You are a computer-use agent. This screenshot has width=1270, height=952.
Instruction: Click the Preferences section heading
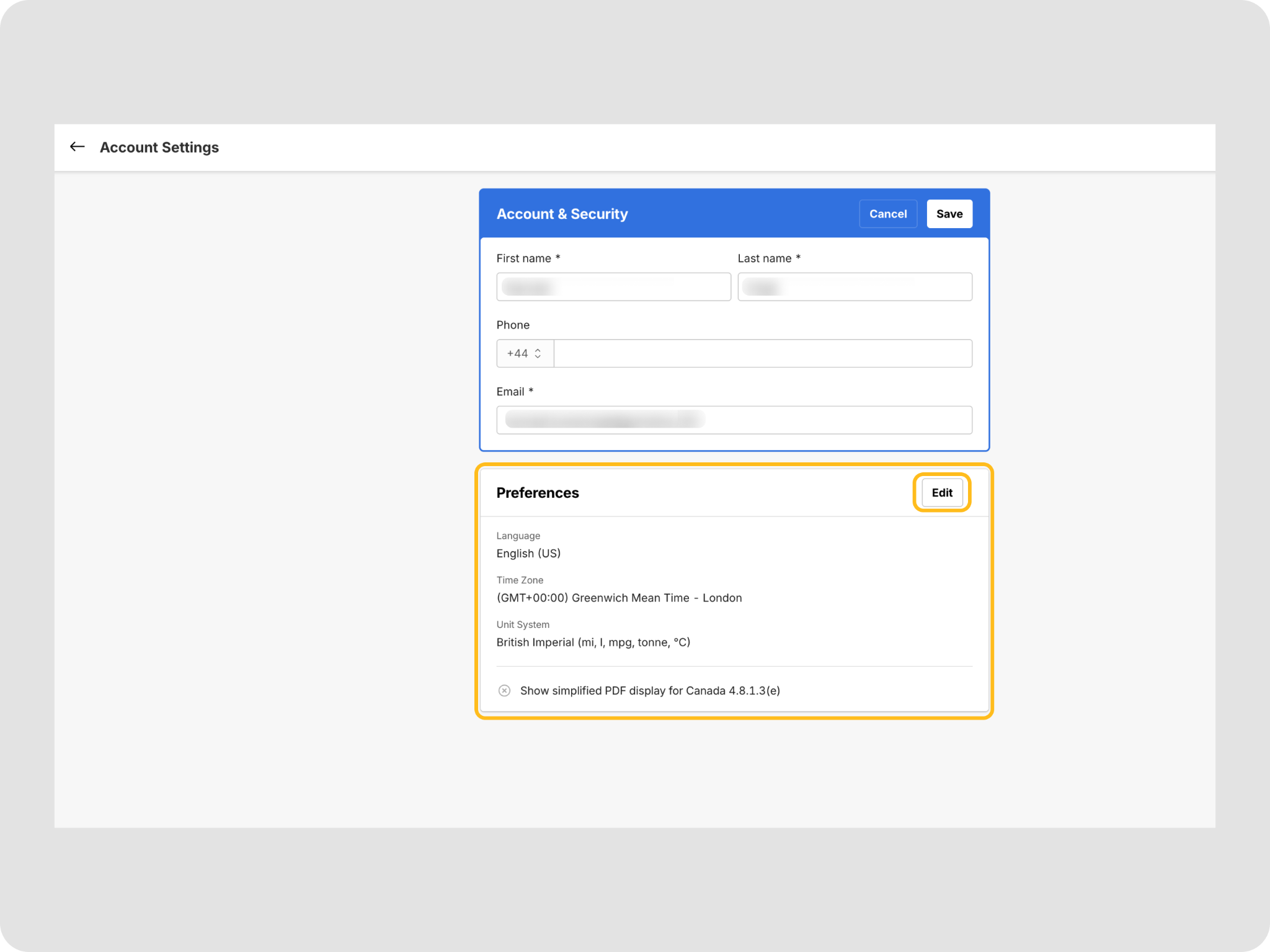538,493
